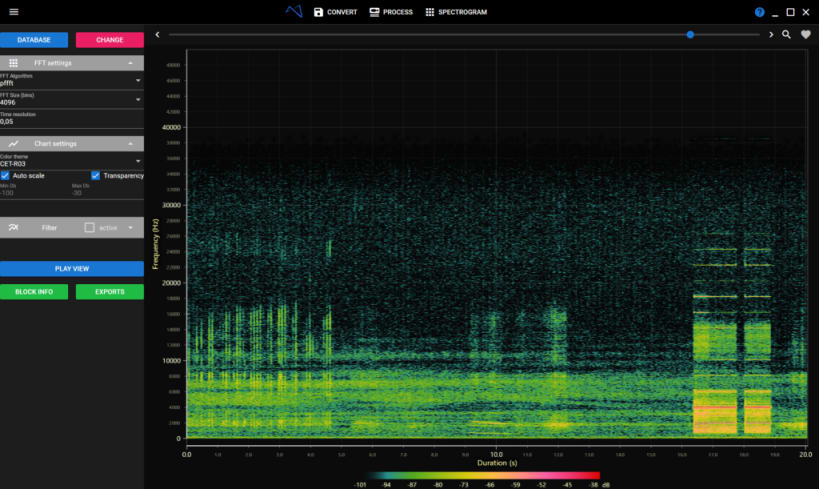Click the Duration (s) axis title

coord(497,463)
